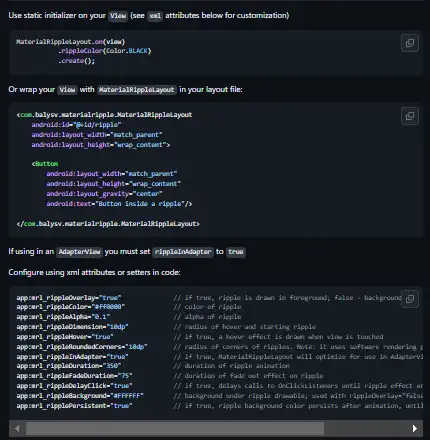Click attribute 'app:mrl_rippleDuration="350"'
430x440 pixels.
[x=69, y=366]
